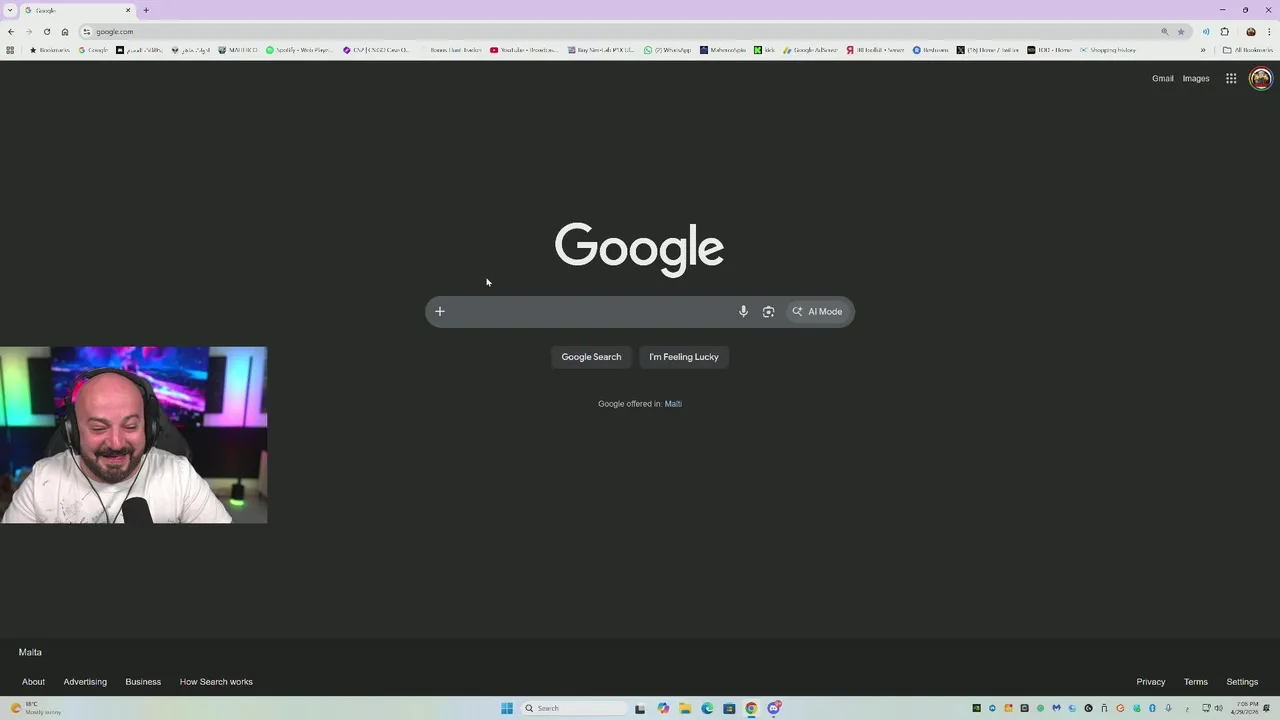Open Discord from the taskbar
The height and width of the screenshot is (720, 1280).
[x=773, y=708]
